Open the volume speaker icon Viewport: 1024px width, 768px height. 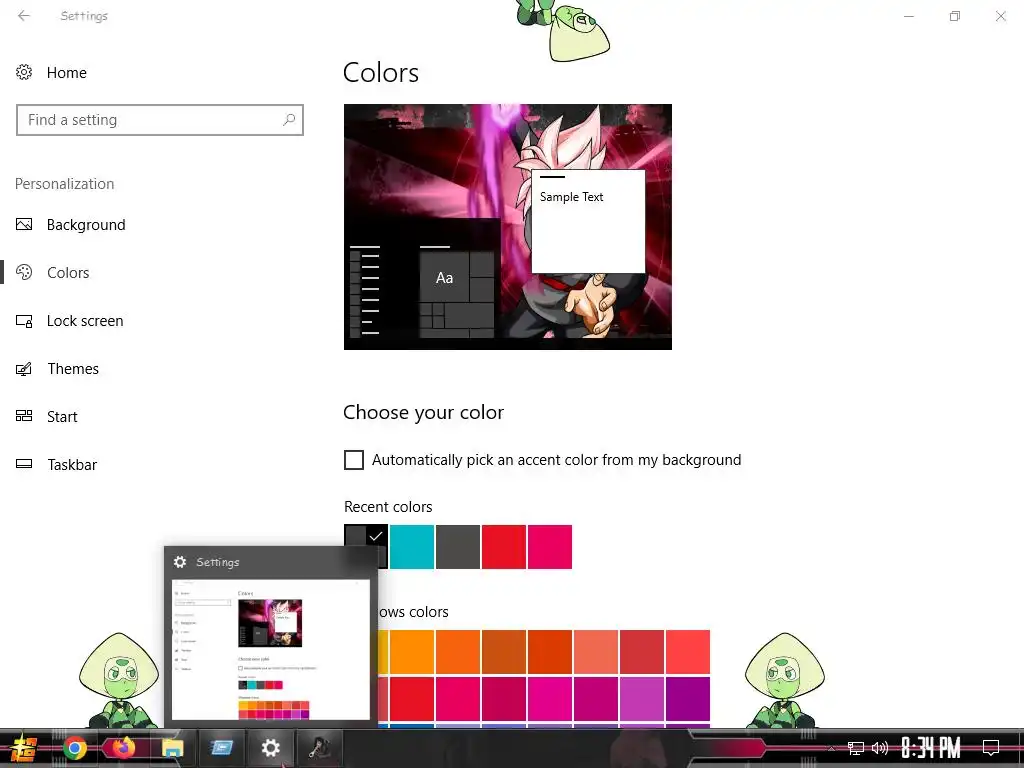[x=880, y=748]
